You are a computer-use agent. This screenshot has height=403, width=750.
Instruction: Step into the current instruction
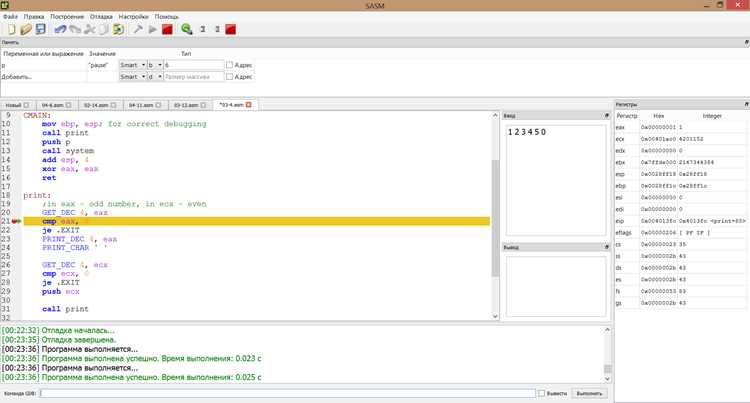(x=217, y=29)
